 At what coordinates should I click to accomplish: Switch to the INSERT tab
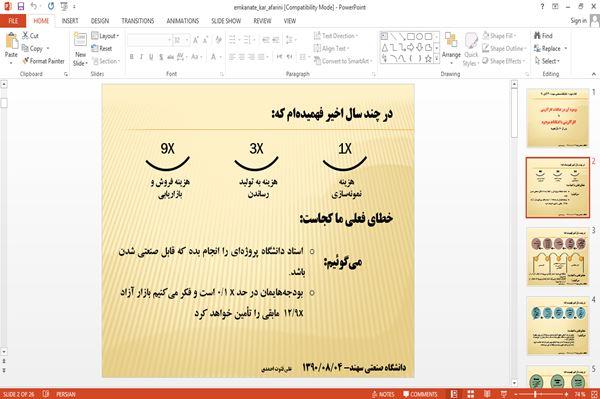pyautogui.click(x=70, y=21)
